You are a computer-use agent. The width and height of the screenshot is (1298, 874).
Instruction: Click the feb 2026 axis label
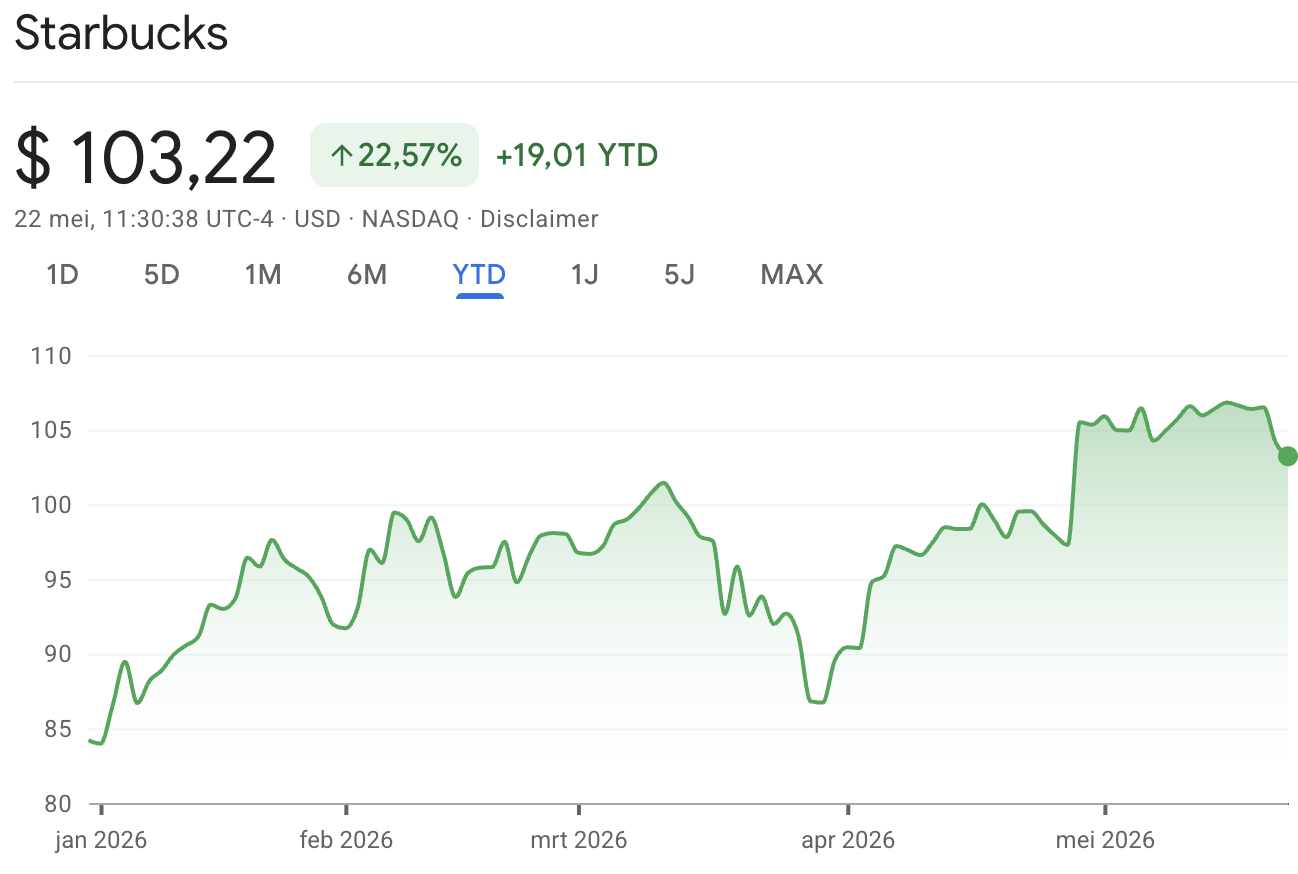pyautogui.click(x=346, y=839)
